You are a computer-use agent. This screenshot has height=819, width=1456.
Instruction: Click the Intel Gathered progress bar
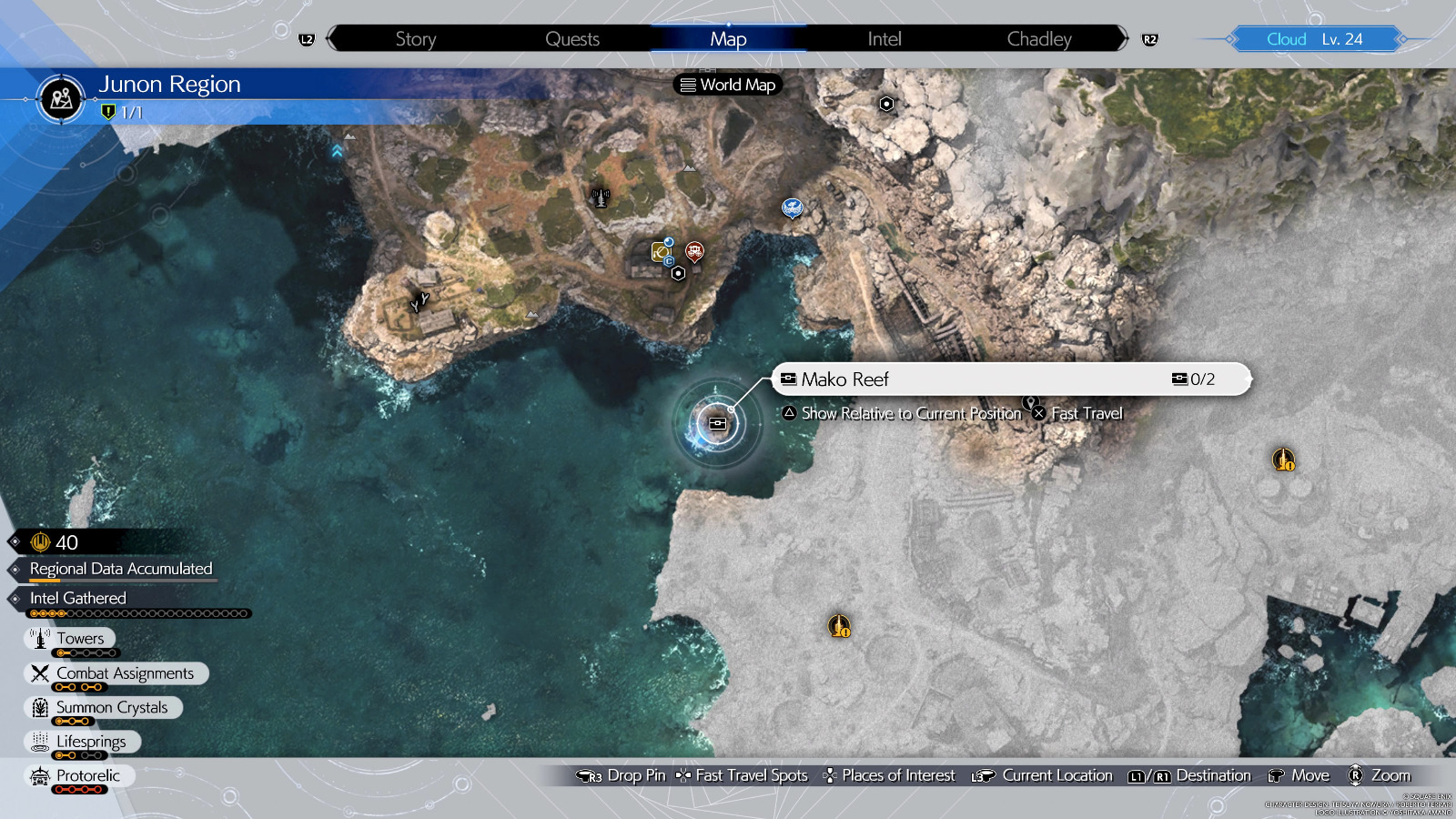(136, 612)
